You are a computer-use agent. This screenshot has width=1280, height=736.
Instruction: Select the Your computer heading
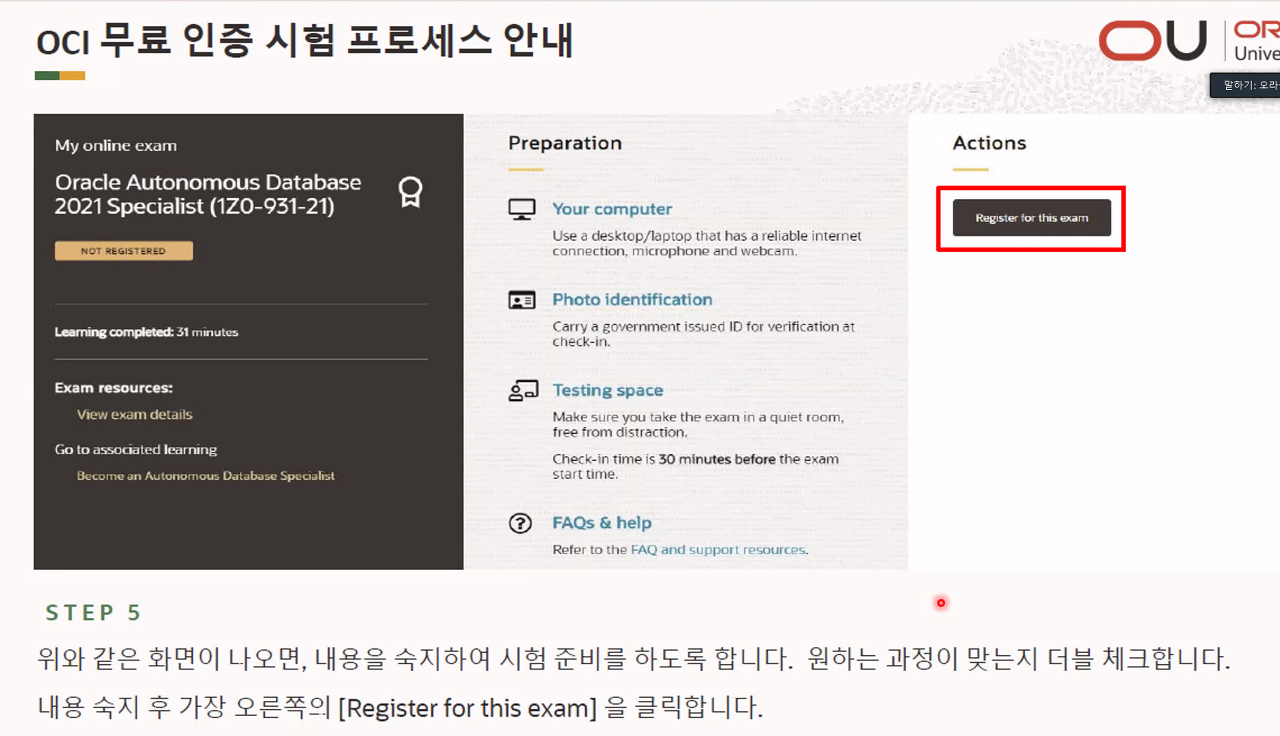pyautogui.click(x=612, y=209)
